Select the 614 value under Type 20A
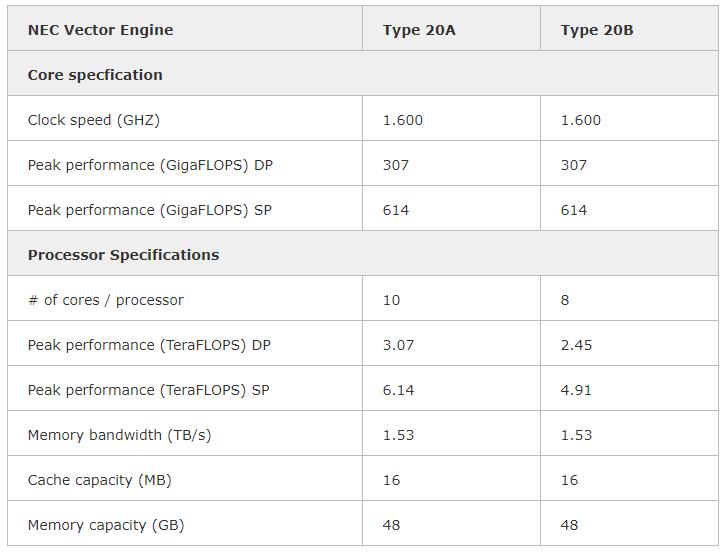Image resolution: width=724 pixels, height=552 pixels. point(396,210)
